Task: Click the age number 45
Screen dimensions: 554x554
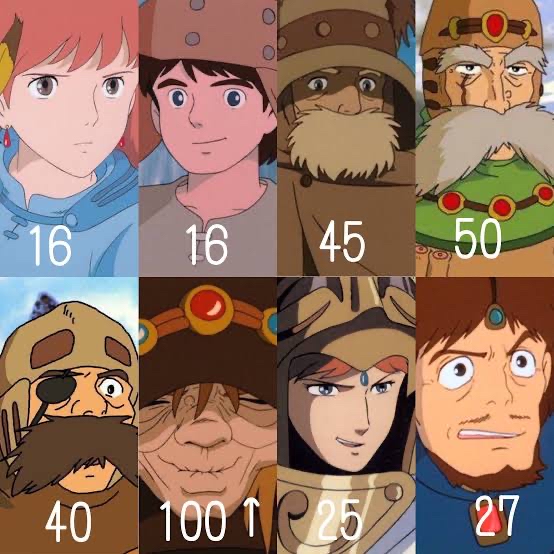Action: pos(341,242)
